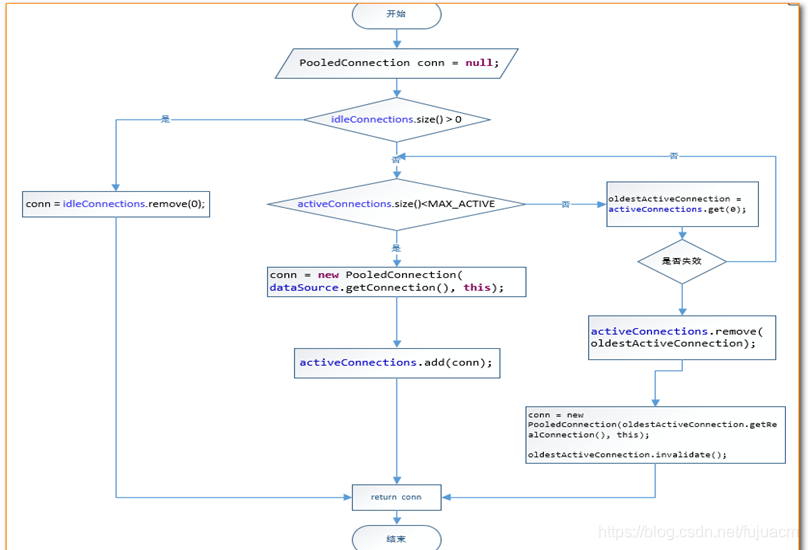Click the 'dataSource.getConnection(), this' process box
The image size is (808, 550).
(396, 282)
